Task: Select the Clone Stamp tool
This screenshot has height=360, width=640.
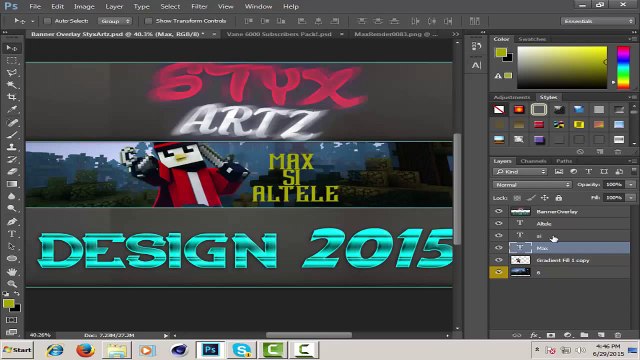Action: click(x=11, y=147)
